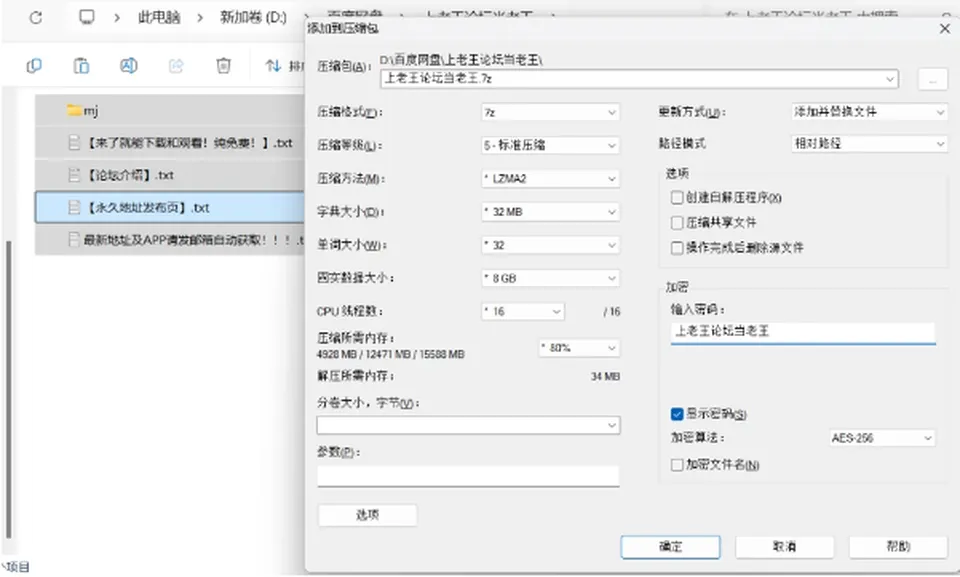Click the 参数 input field
This screenshot has width=960, height=577.
[x=468, y=476]
